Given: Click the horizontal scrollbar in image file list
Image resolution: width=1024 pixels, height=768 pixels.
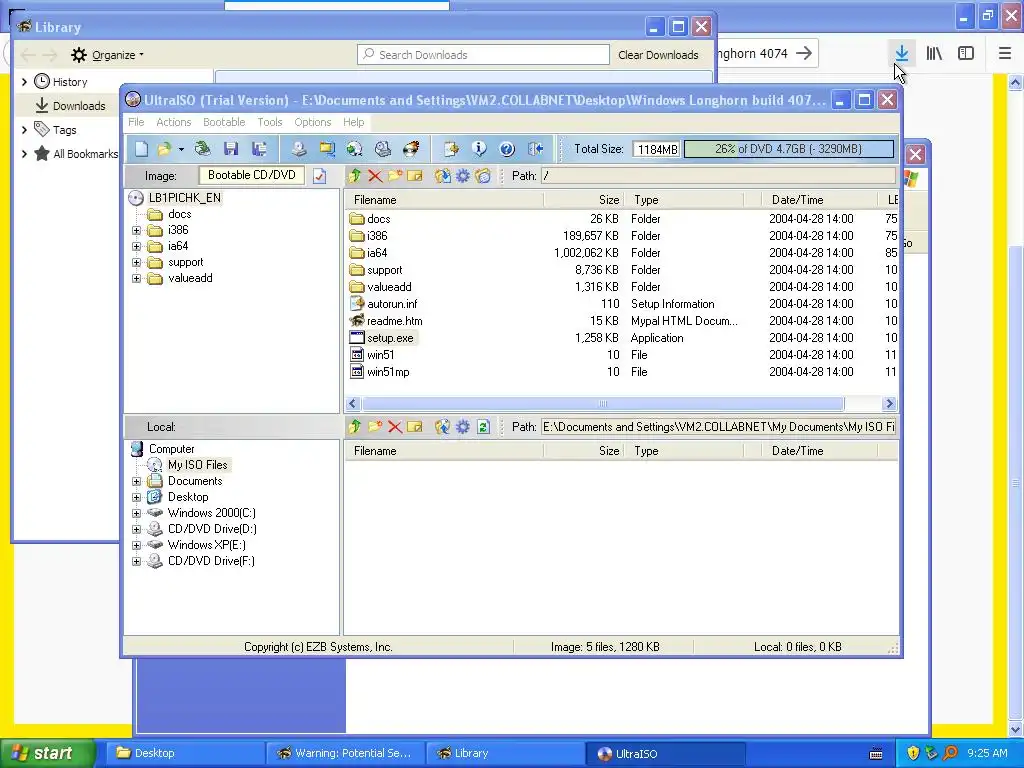Looking at the screenshot, I should point(603,404).
